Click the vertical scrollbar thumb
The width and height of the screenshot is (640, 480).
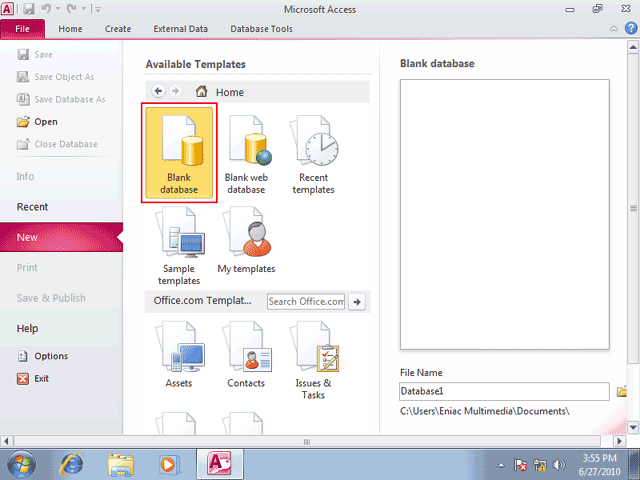click(633, 208)
